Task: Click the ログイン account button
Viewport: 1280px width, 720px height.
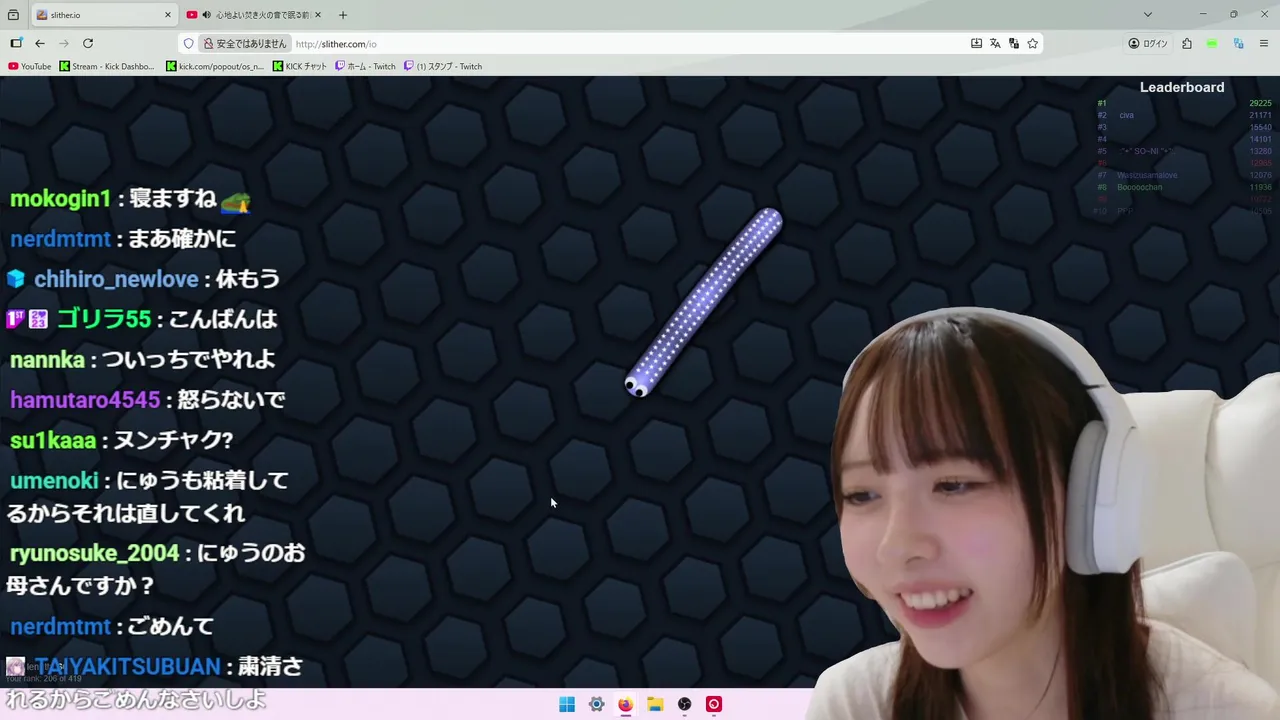Action: pos(1148,43)
